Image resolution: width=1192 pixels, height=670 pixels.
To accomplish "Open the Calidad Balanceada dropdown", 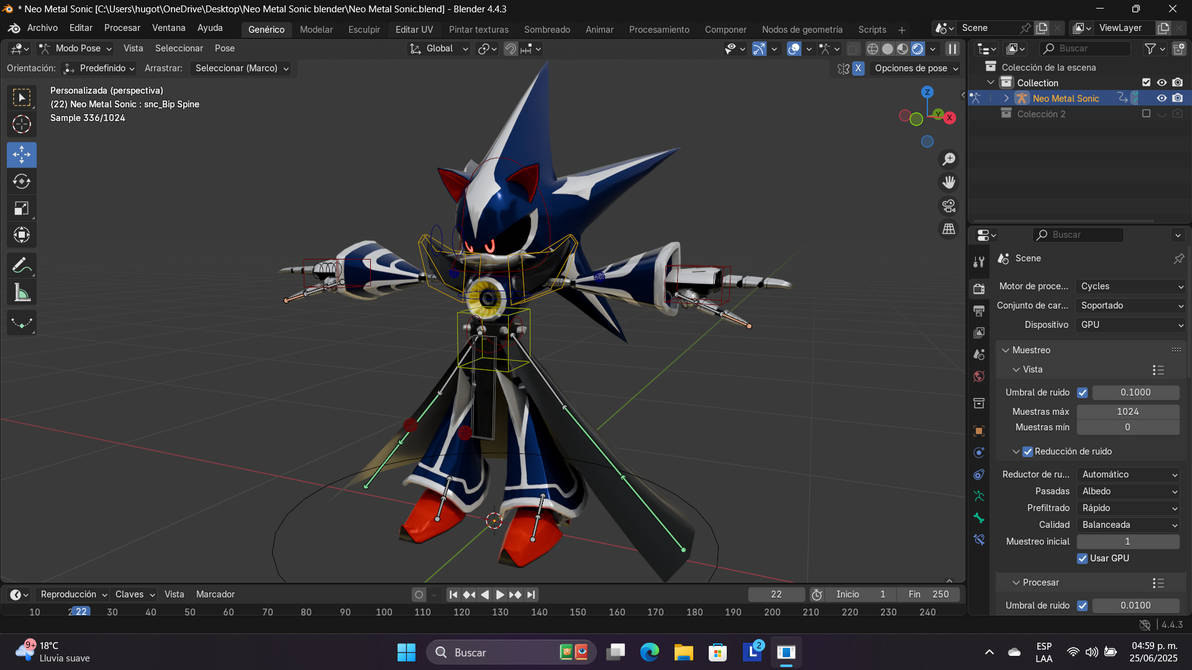I will click(x=1129, y=525).
